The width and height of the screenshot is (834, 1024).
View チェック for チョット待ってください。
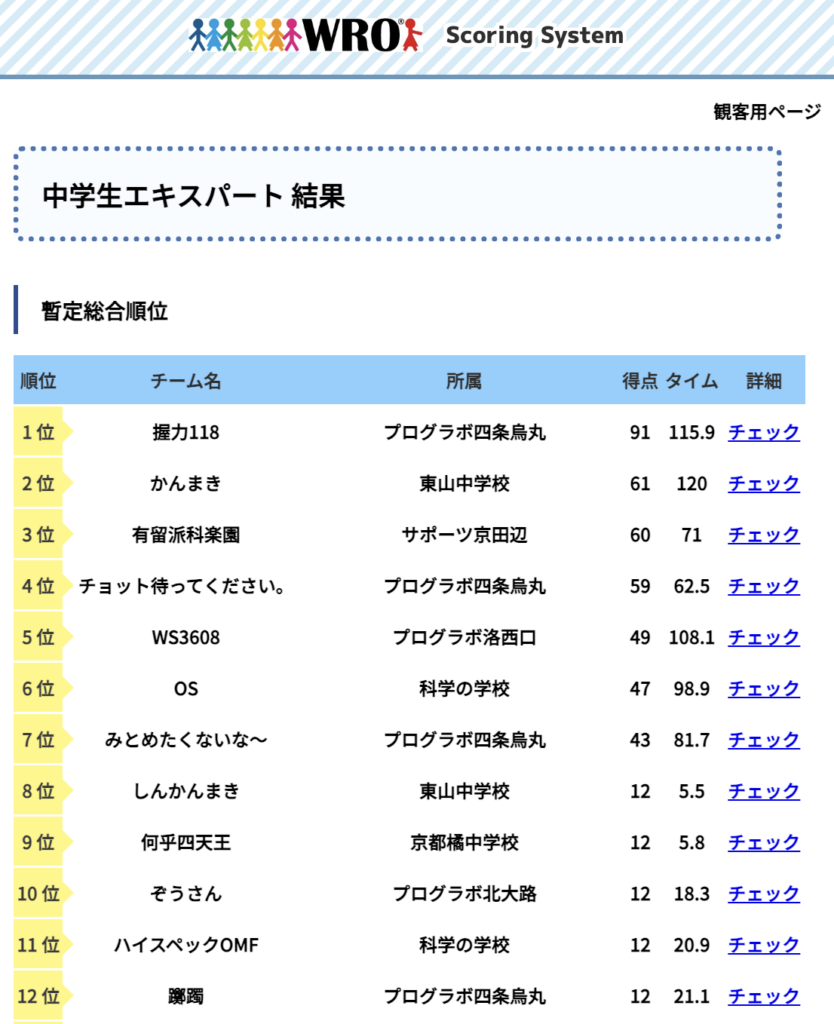coord(763,586)
